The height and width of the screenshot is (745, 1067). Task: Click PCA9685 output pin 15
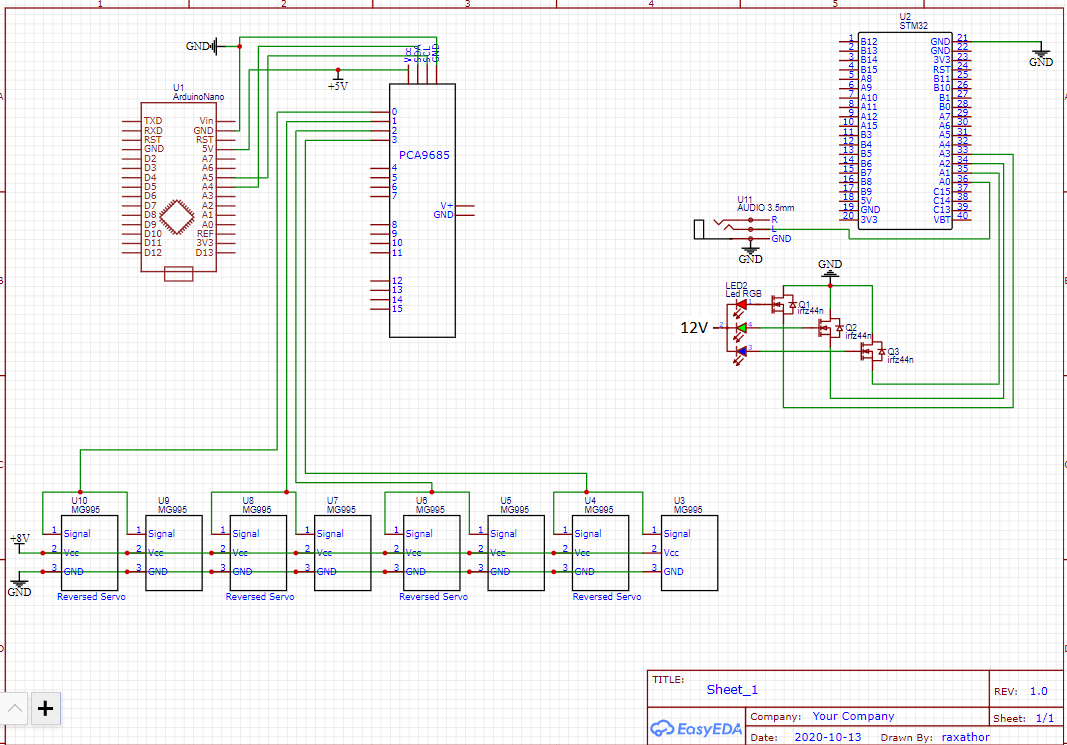(x=397, y=309)
